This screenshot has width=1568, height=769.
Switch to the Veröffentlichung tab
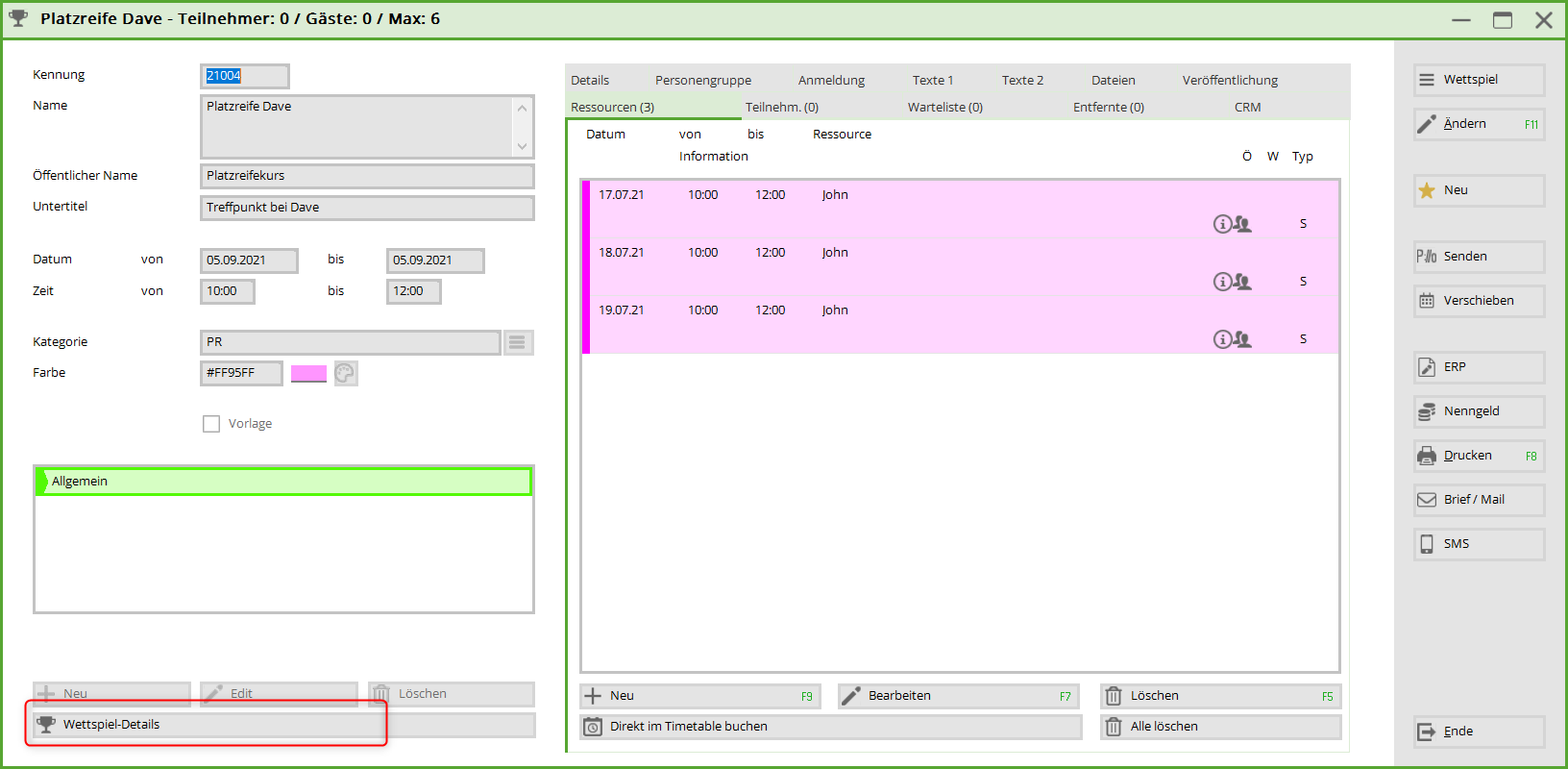pyautogui.click(x=1230, y=81)
